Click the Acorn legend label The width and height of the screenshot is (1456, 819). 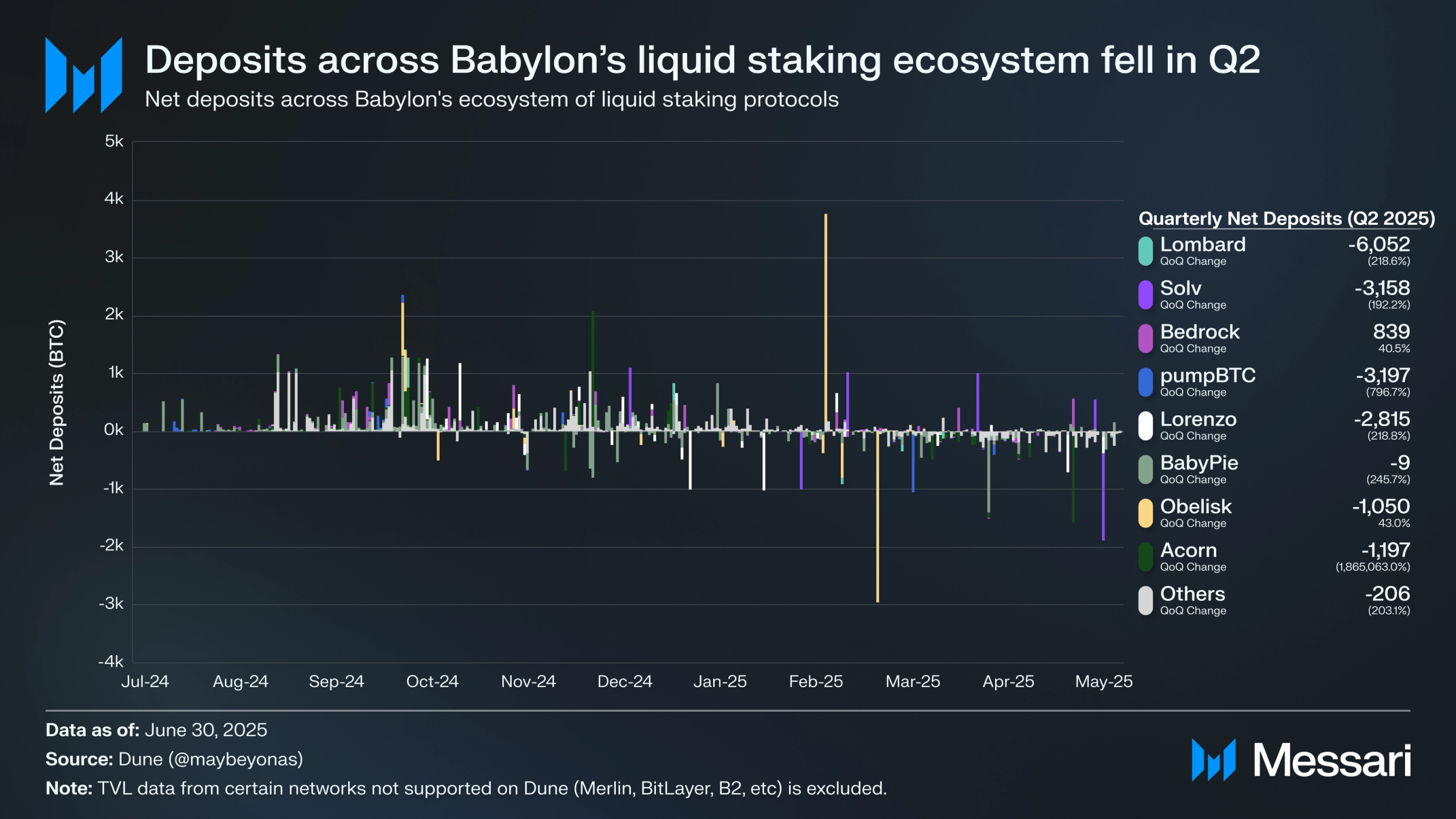[1188, 550]
